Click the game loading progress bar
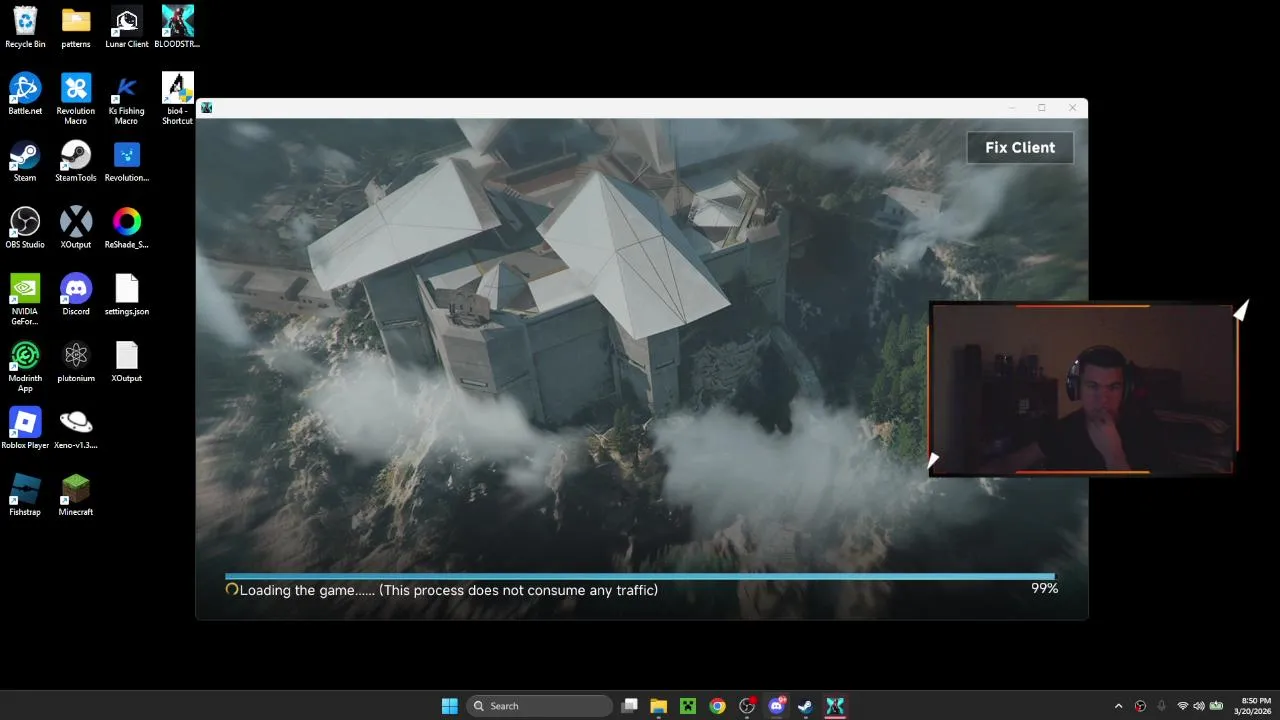The height and width of the screenshot is (720, 1280). [640, 576]
